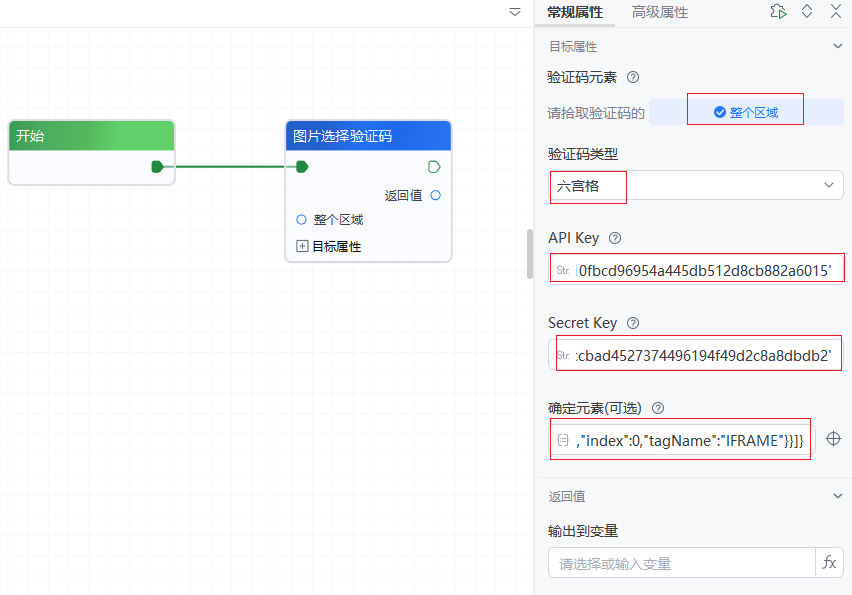
Task: Collapse the 返回值 section
Action: [838, 496]
